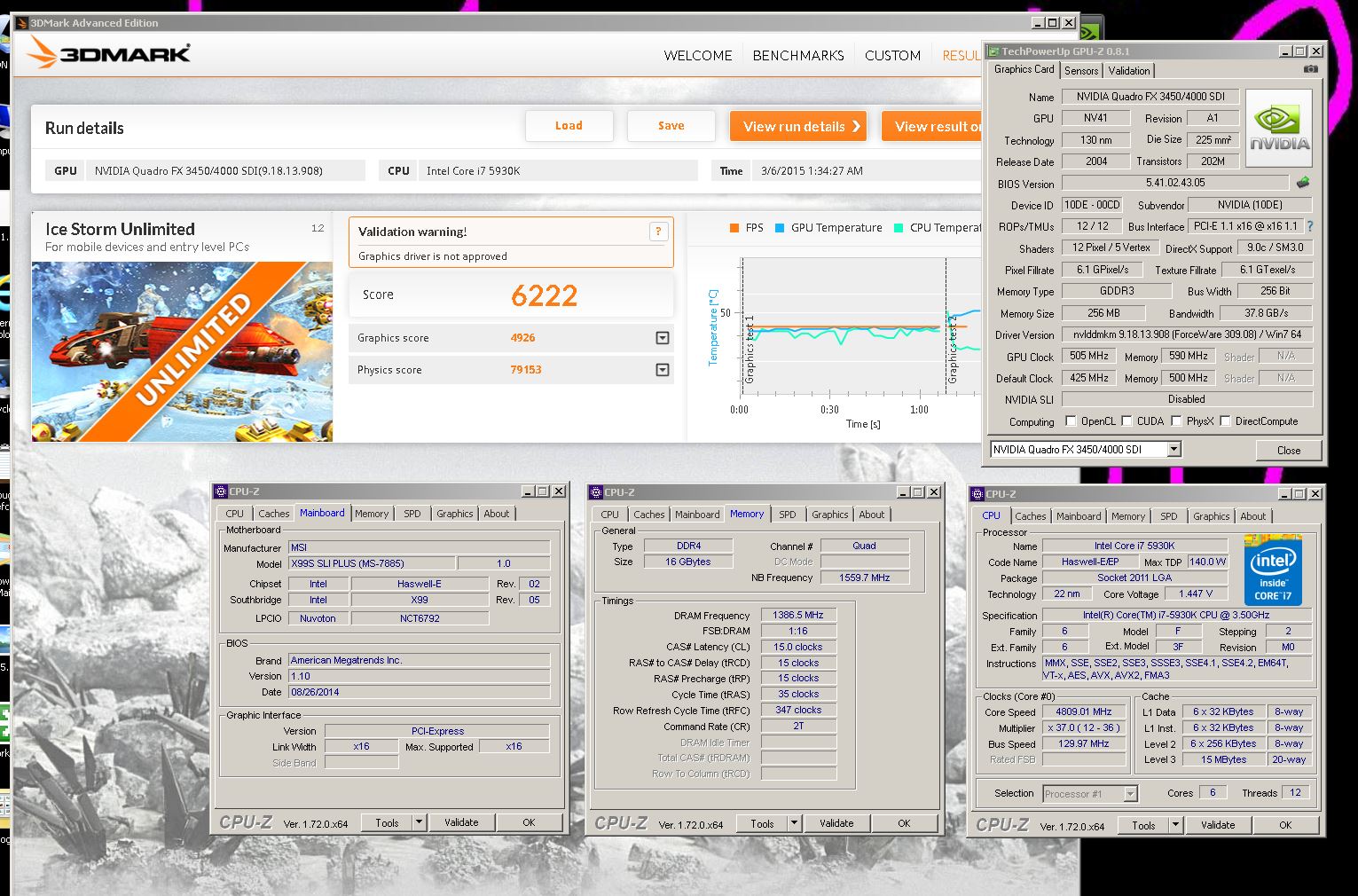This screenshot has width=1358, height=896.
Task: Open Tools dropdown arrow in Mainboard CPU-Z
Action: coord(419,822)
